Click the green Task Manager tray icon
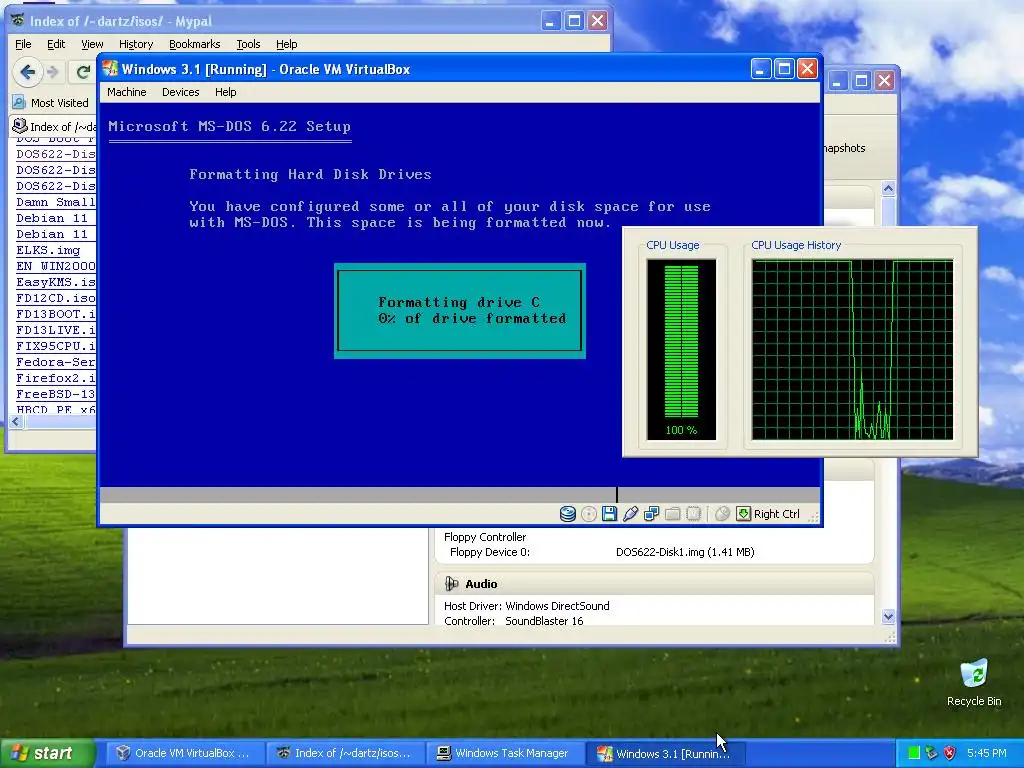Image resolution: width=1024 pixels, height=768 pixels. click(x=914, y=753)
